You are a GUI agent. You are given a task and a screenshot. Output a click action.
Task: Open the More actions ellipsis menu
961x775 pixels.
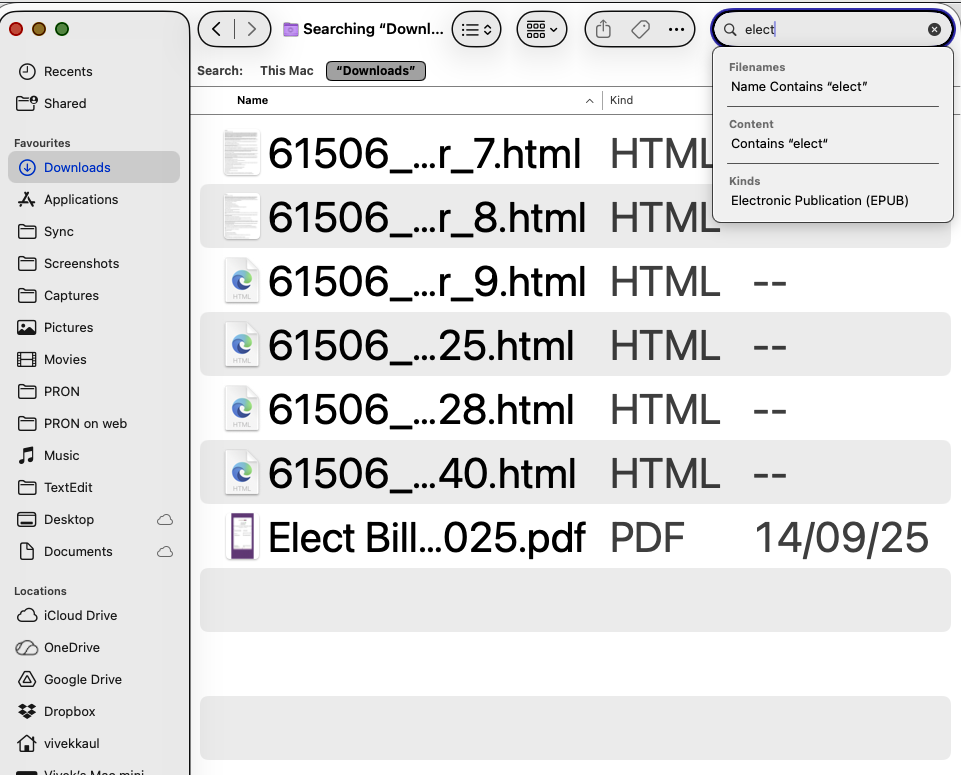(x=676, y=29)
